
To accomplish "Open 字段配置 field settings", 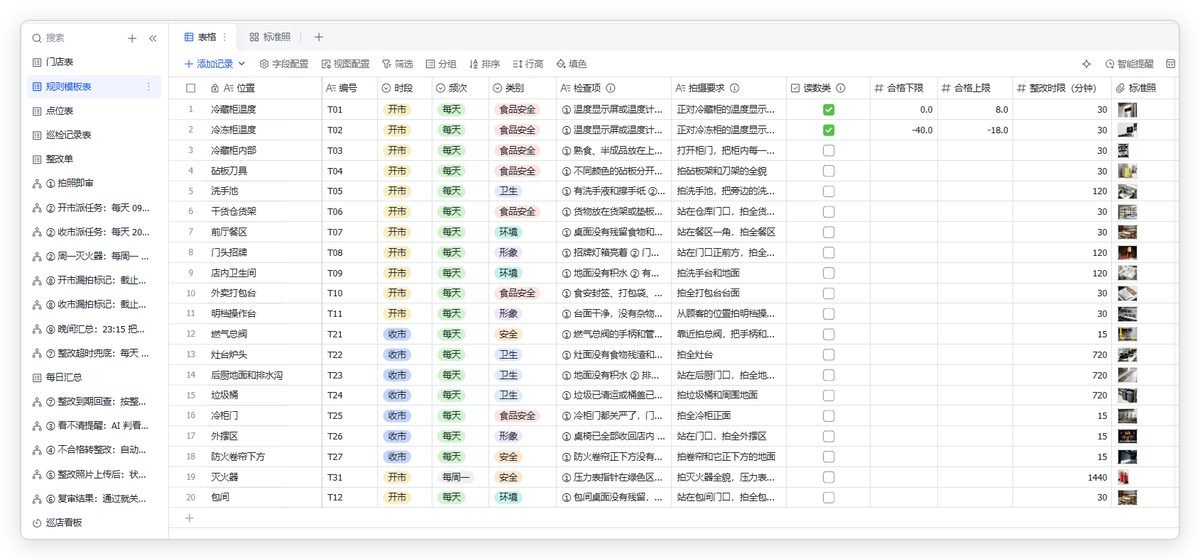I will [x=285, y=63].
